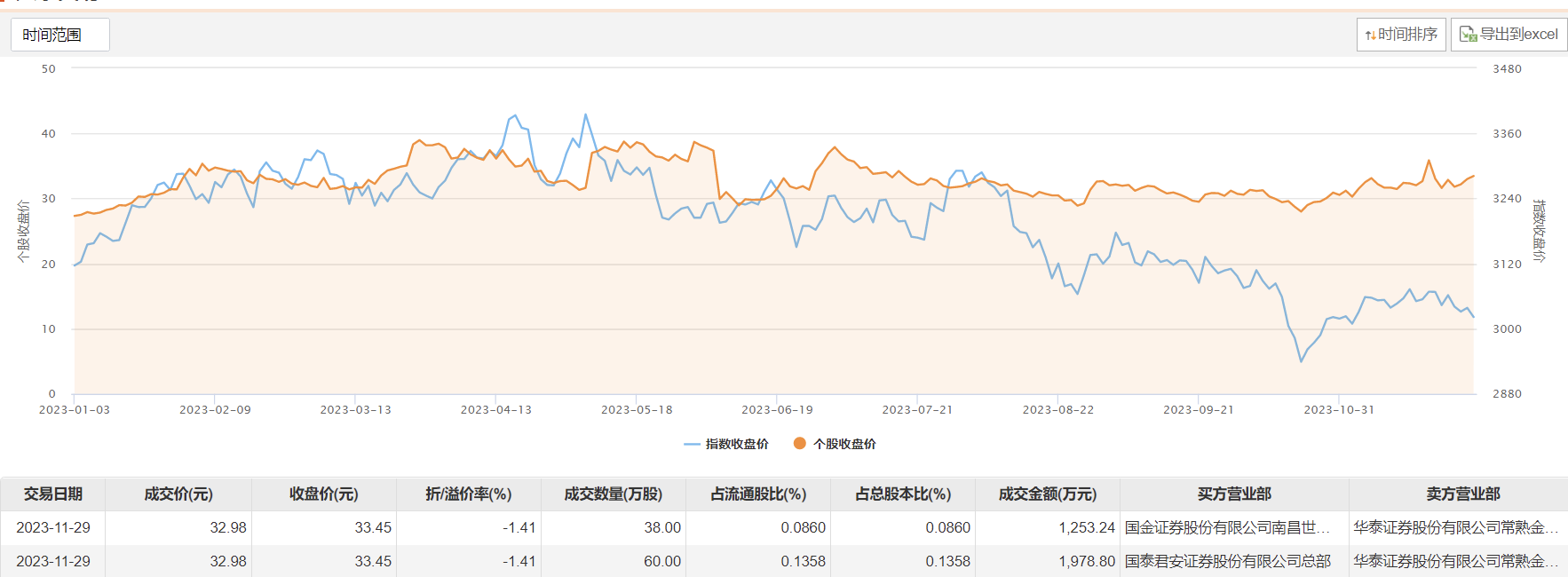This screenshot has width=1568, height=577.
Task: Click the 50 left axis label
Action: pos(49,68)
